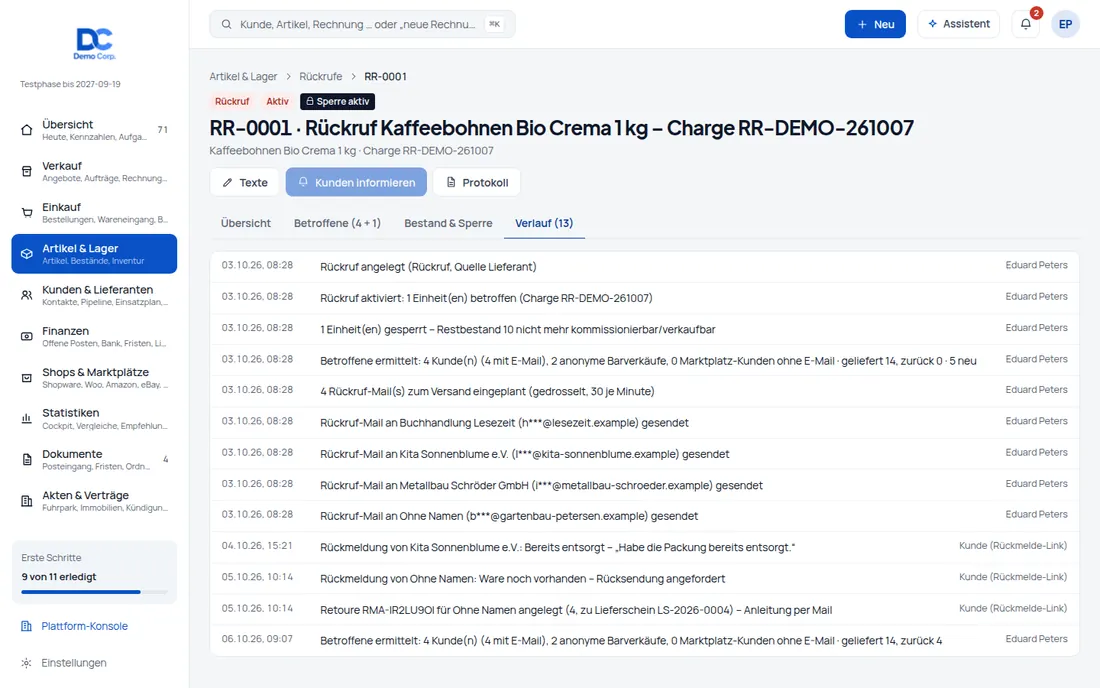
Task: Click the lock icon in Sperre aktiv badge
Action: click(x=309, y=102)
